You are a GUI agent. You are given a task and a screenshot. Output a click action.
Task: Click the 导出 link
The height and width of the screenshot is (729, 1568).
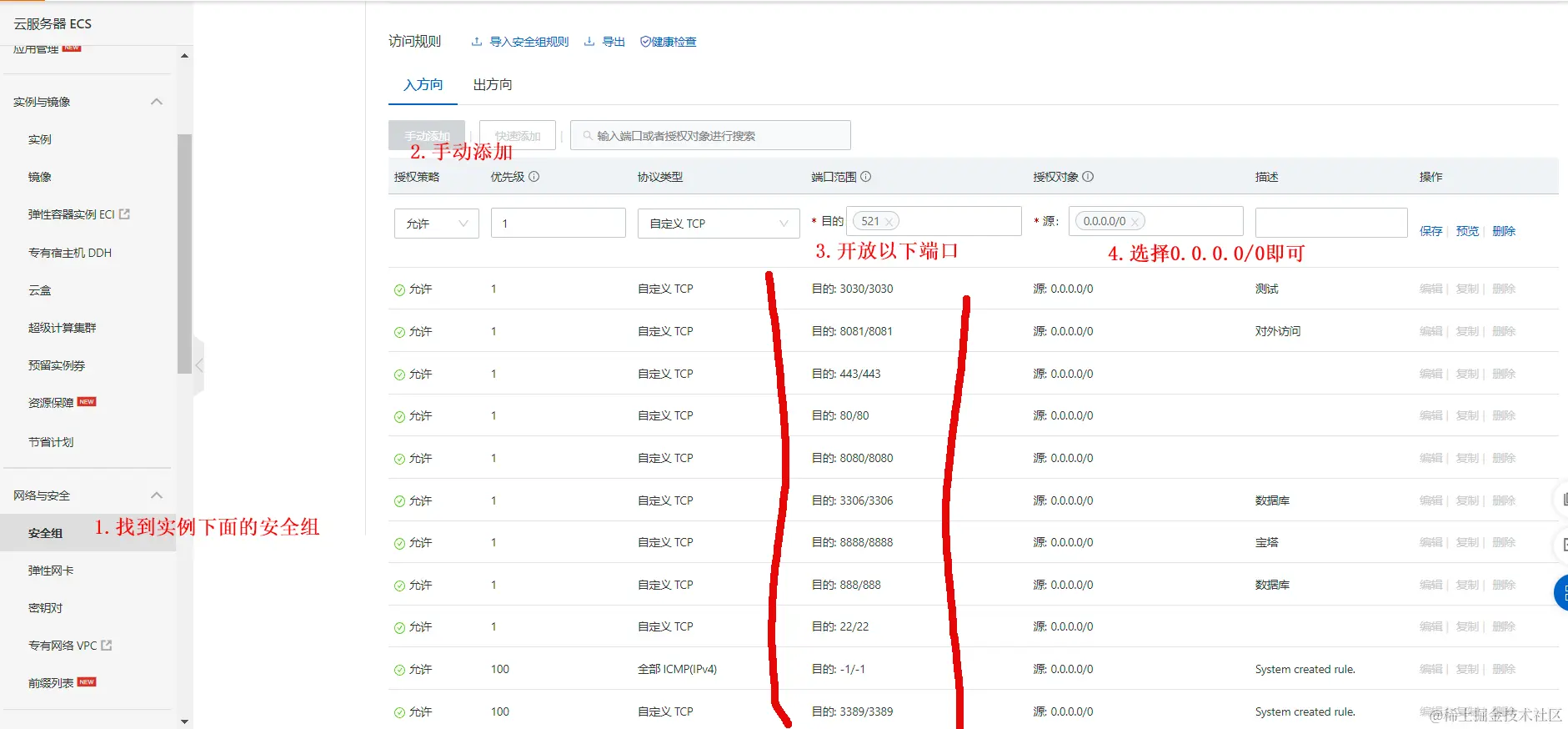tap(614, 42)
